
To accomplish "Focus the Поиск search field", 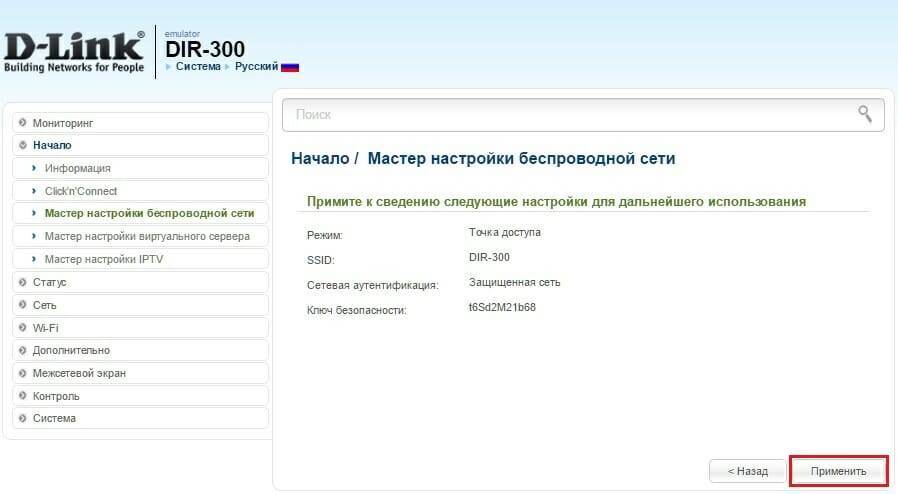I will [583, 114].
